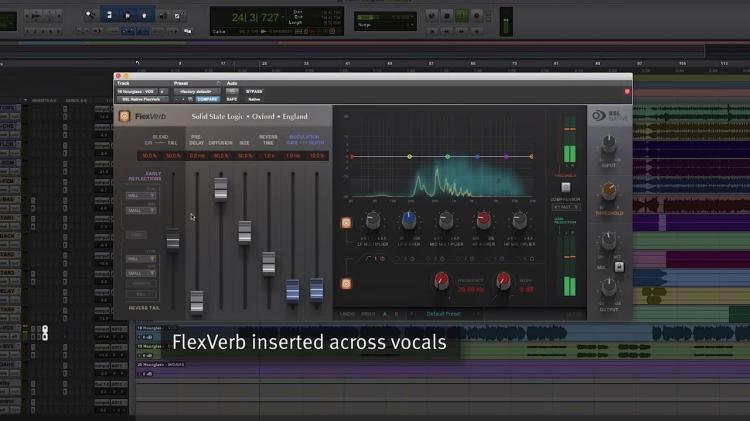Click the Dry/Wet mix knob
The width and height of the screenshot is (750, 421).
coord(609,241)
